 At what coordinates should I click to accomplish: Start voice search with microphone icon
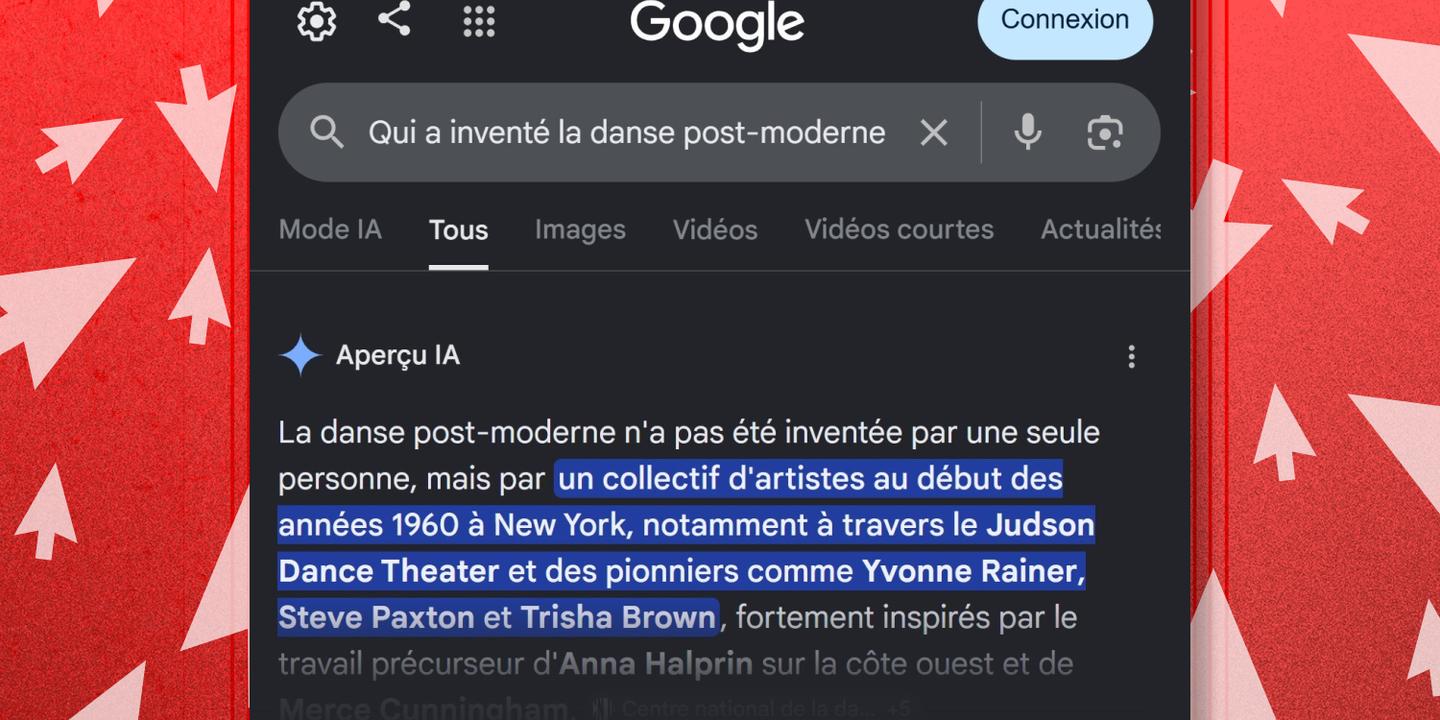[1027, 132]
